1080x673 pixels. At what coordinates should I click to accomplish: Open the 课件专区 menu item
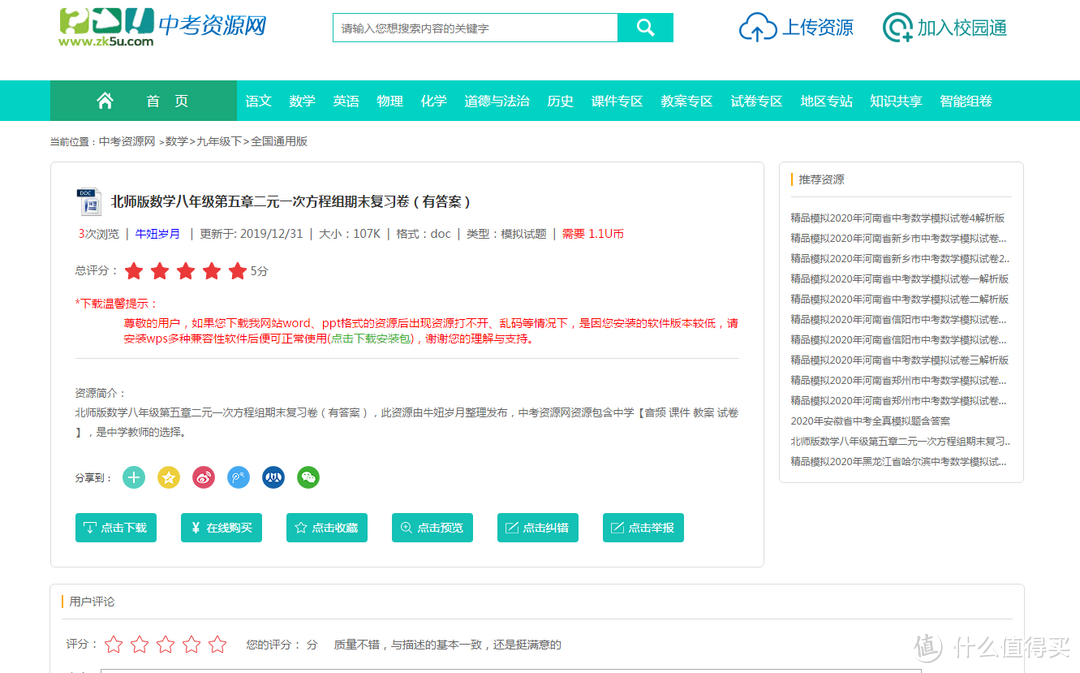616,101
